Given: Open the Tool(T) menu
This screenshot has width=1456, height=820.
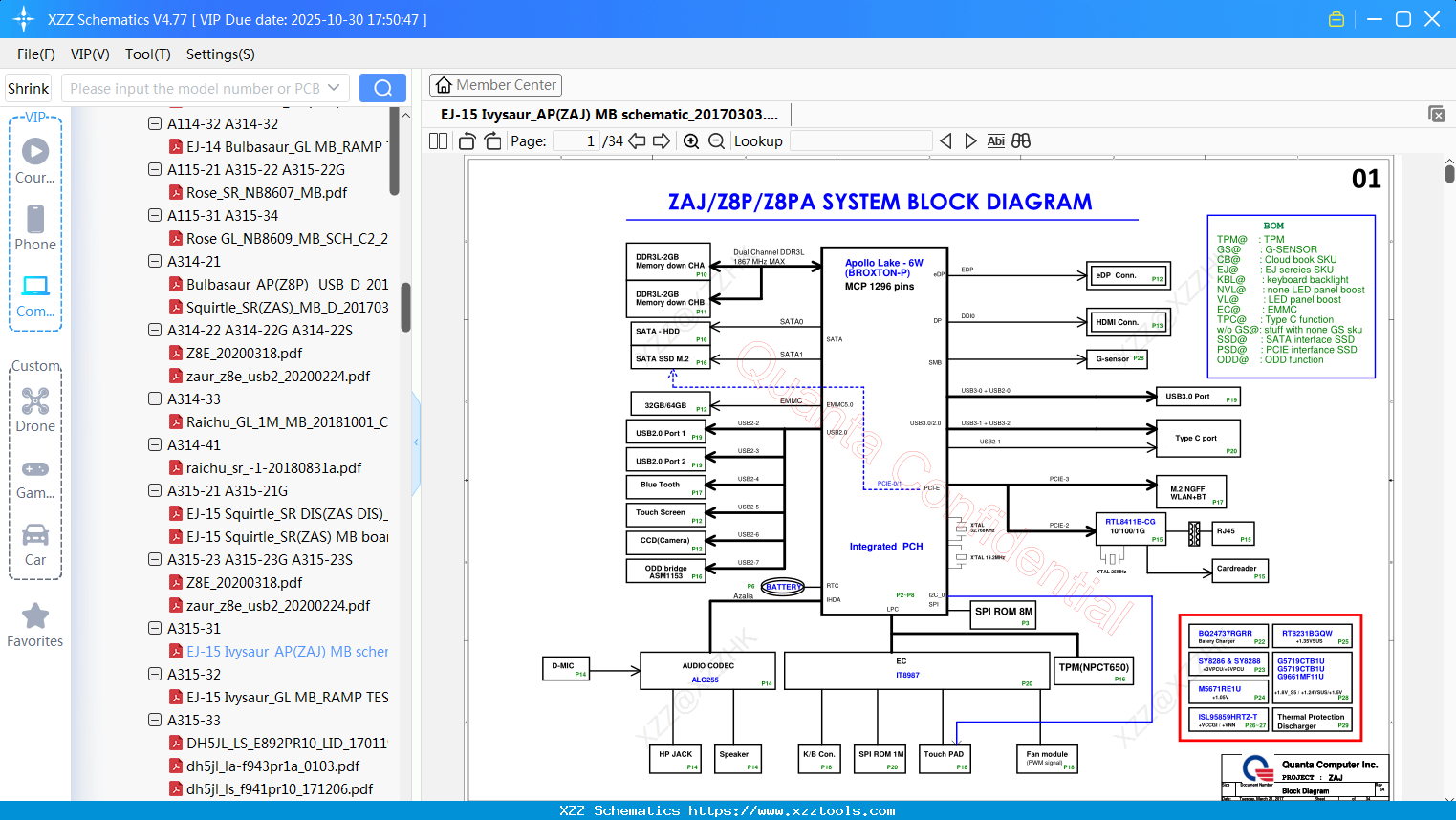Looking at the screenshot, I should click(148, 54).
